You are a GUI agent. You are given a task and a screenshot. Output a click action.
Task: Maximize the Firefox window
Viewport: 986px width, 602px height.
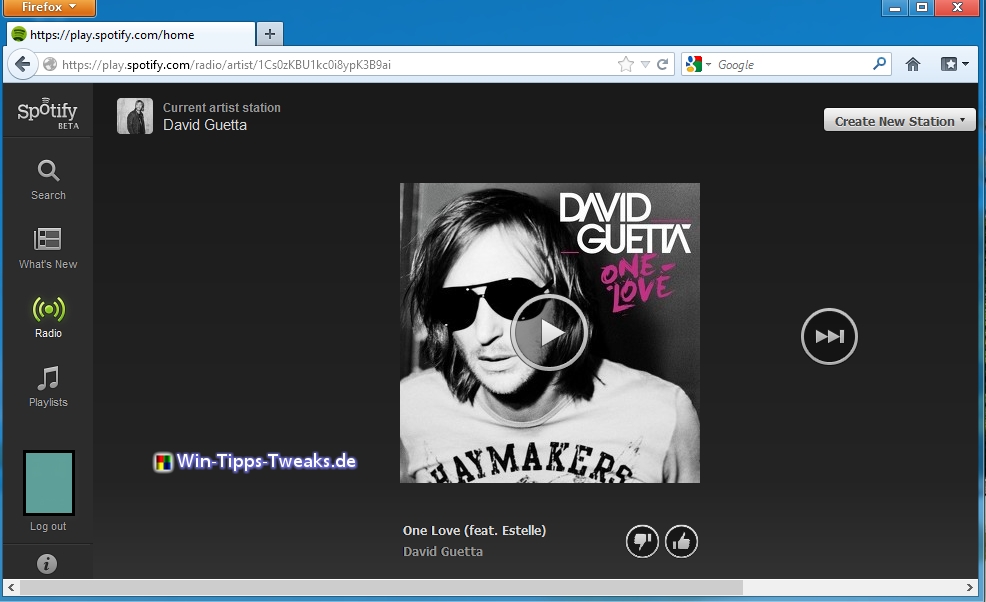(922, 8)
